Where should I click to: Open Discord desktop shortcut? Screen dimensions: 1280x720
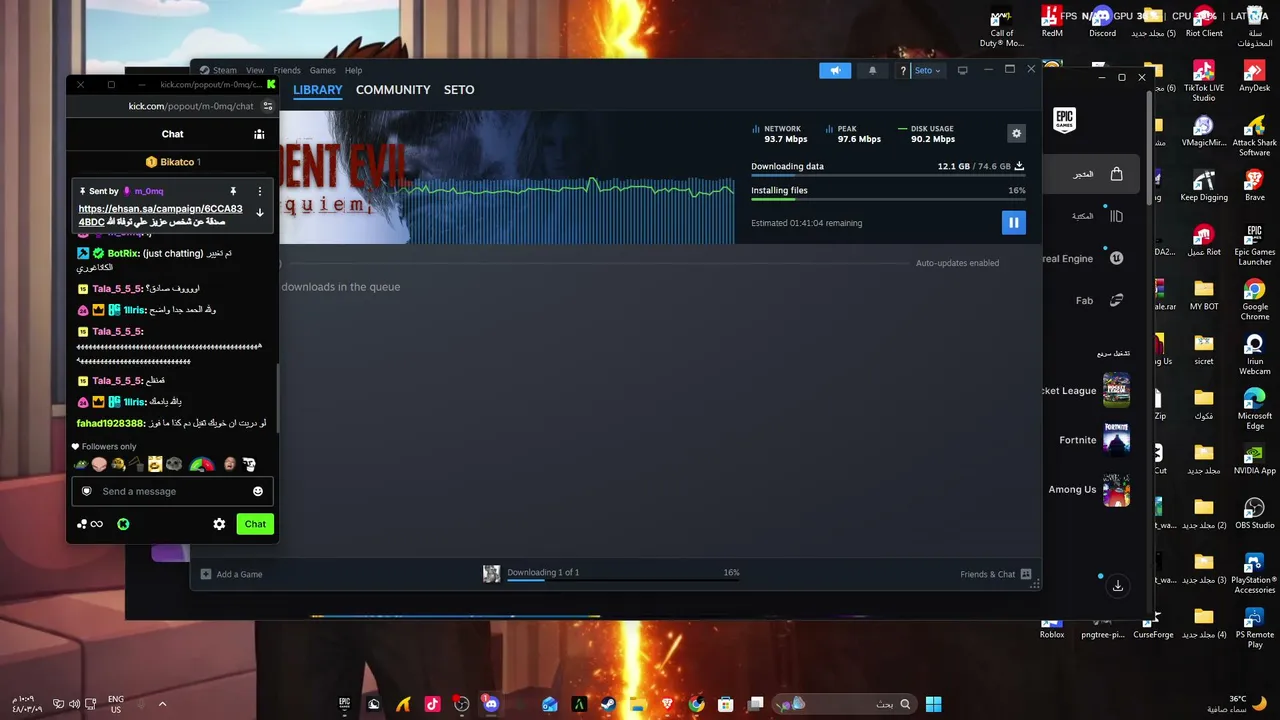(1102, 22)
